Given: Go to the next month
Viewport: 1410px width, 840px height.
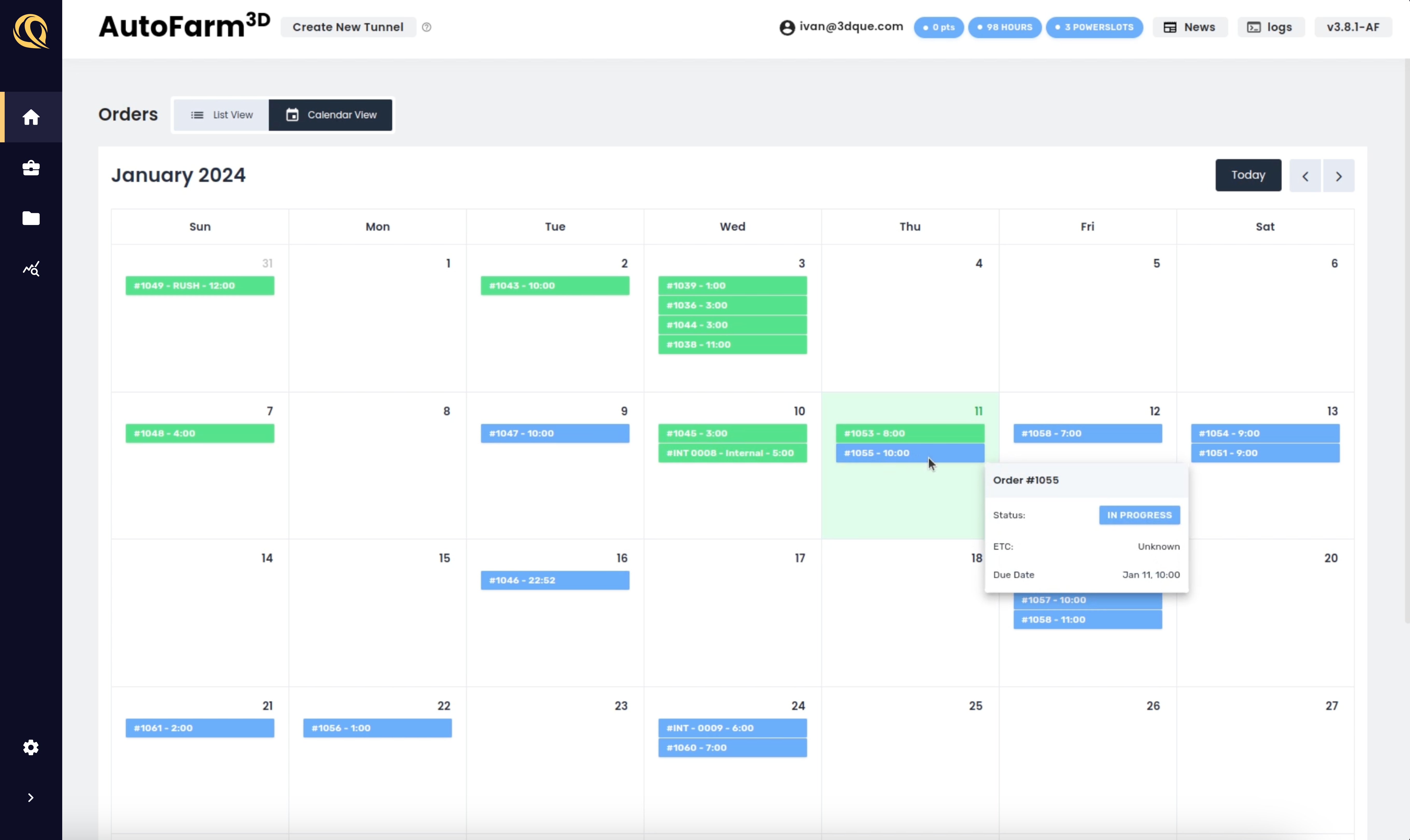Looking at the screenshot, I should coord(1339,175).
